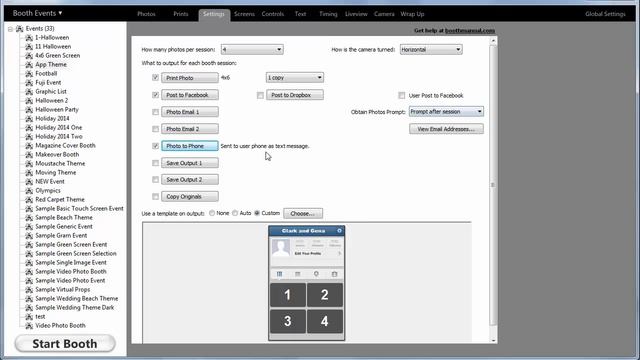
Task: Click the Magazine Cover Booth icon
Action: tap(29, 146)
